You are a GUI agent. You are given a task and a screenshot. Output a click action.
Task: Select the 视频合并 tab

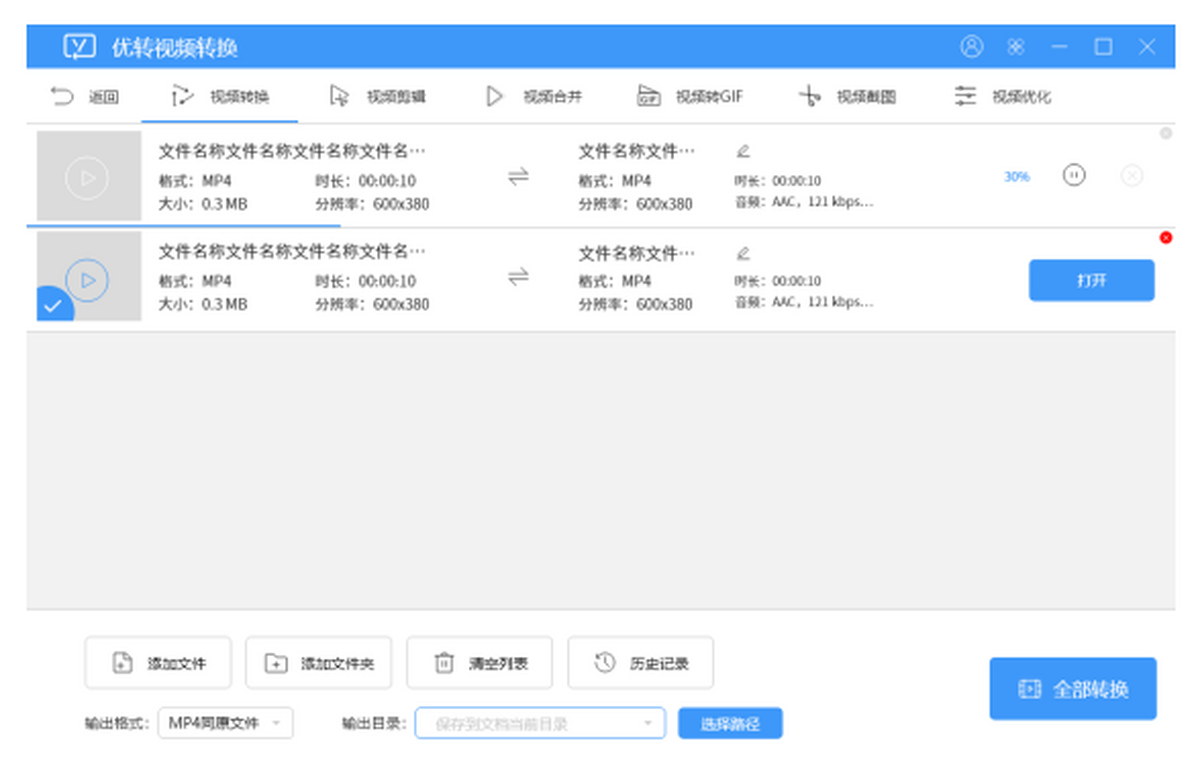534,97
